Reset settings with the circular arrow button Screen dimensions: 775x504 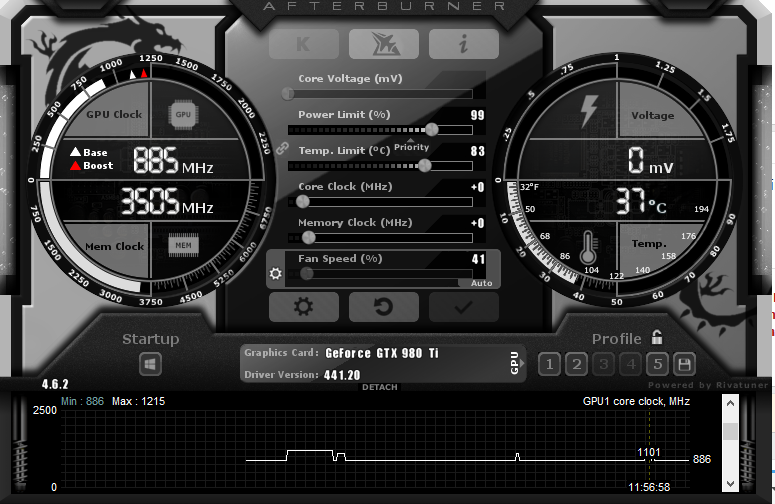click(384, 307)
